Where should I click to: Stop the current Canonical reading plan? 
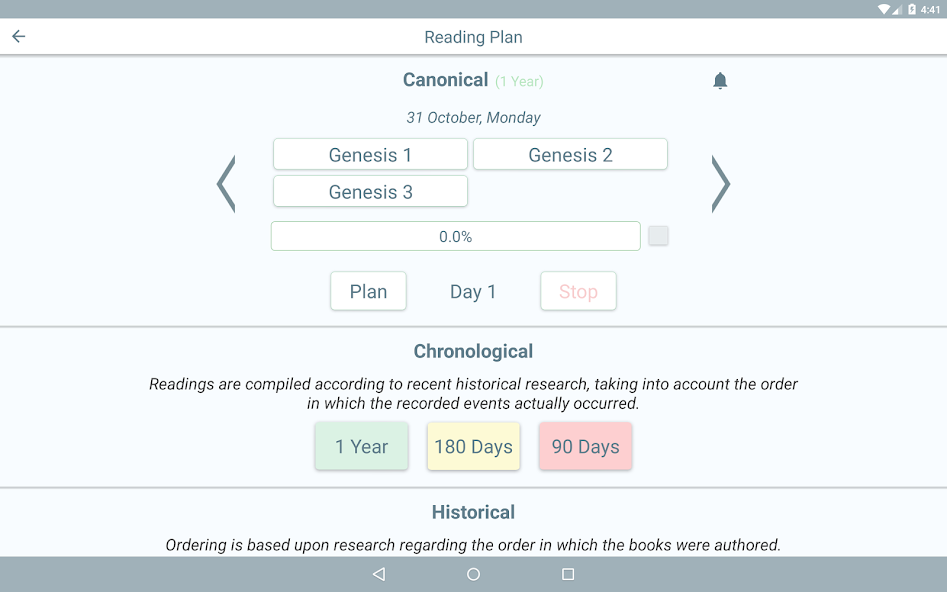pos(579,291)
